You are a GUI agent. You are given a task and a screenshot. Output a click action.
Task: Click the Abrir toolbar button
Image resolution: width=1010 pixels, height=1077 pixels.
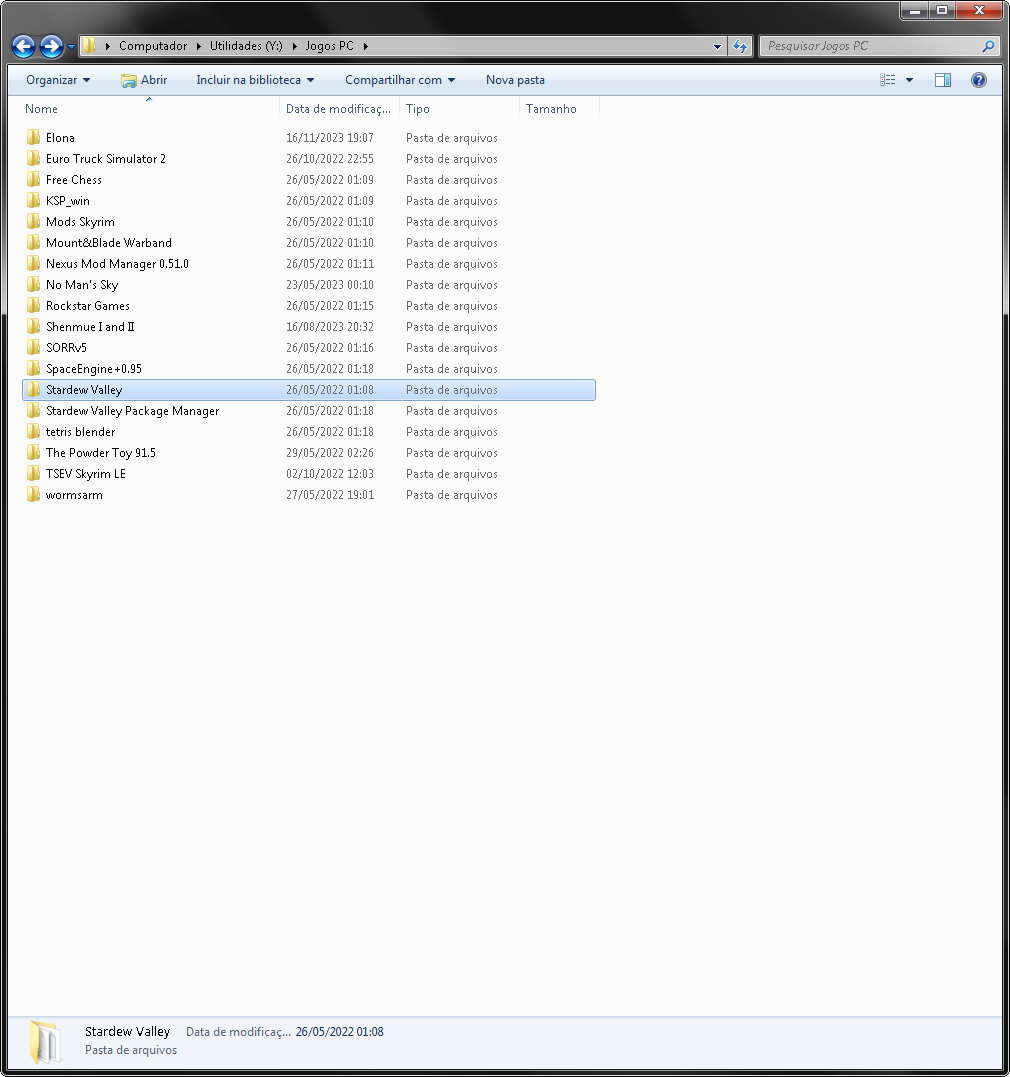[x=144, y=80]
